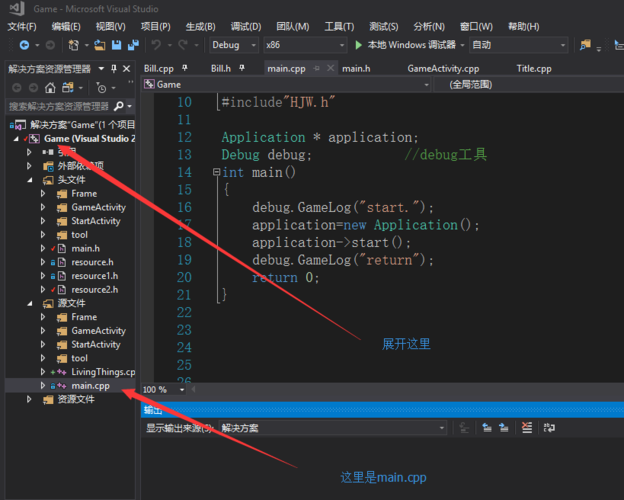
Task: Click the pending changes filter clock icon
Action: (x=101, y=88)
